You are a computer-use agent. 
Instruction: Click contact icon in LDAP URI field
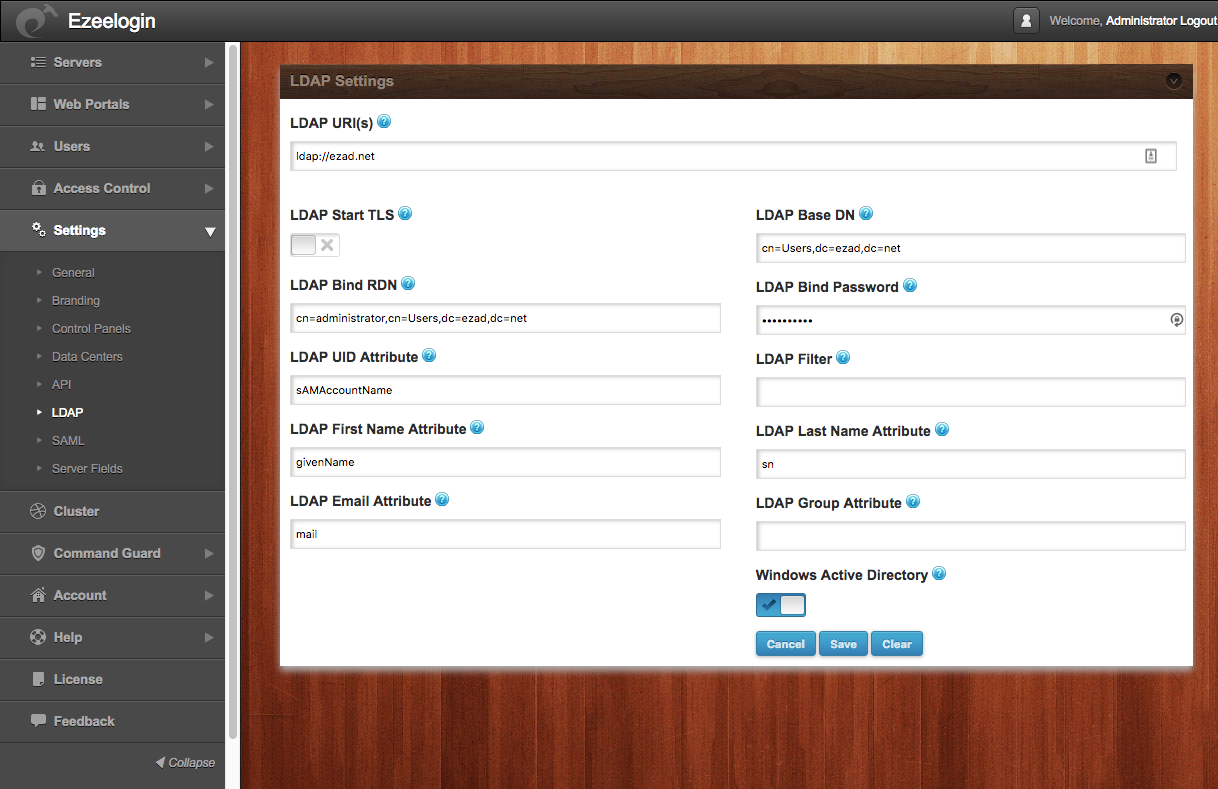click(x=1151, y=156)
